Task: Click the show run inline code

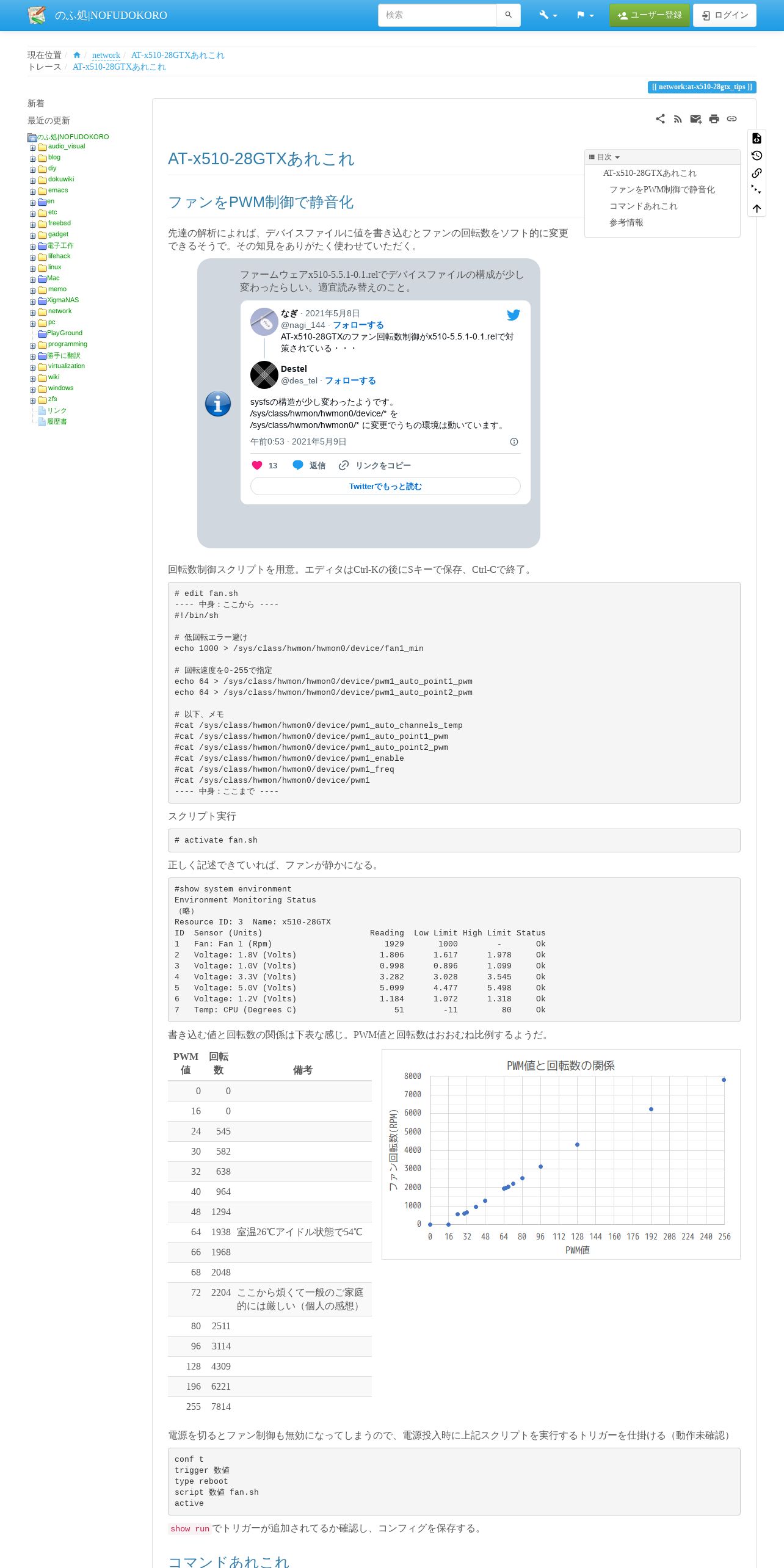Action: [189, 1529]
